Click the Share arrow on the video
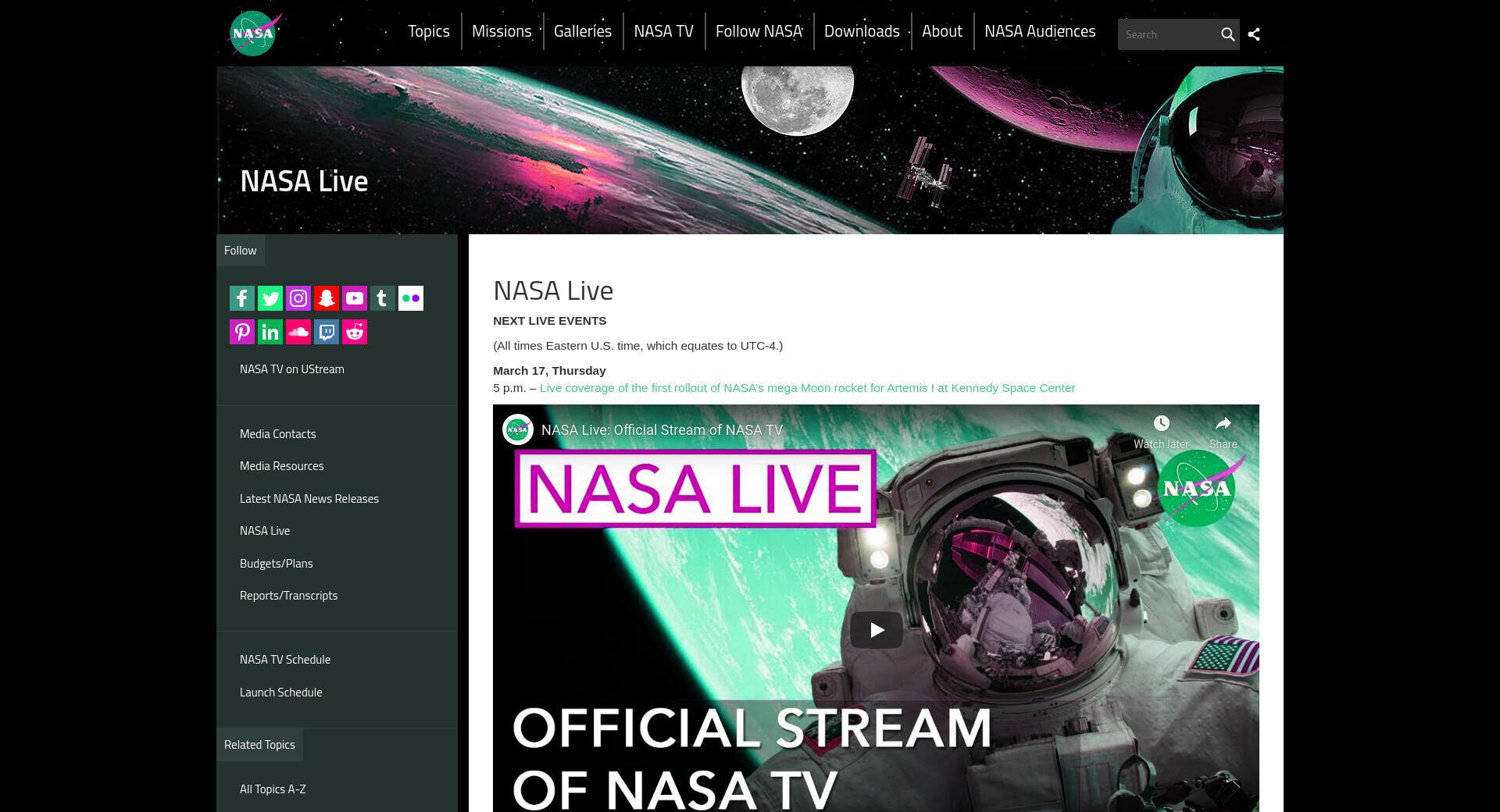This screenshot has height=812, width=1500. click(x=1223, y=423)
